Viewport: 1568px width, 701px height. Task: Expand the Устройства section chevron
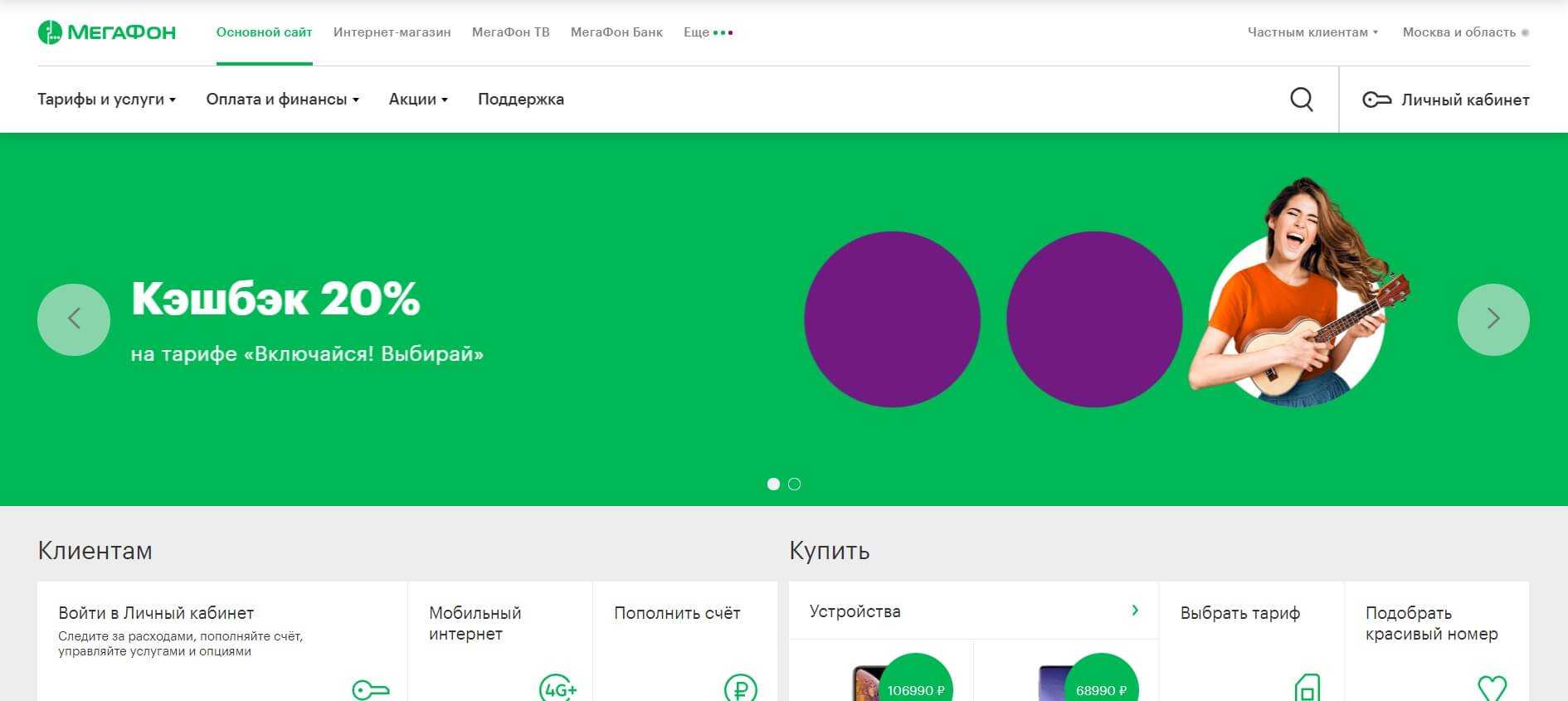(1134, 611)
